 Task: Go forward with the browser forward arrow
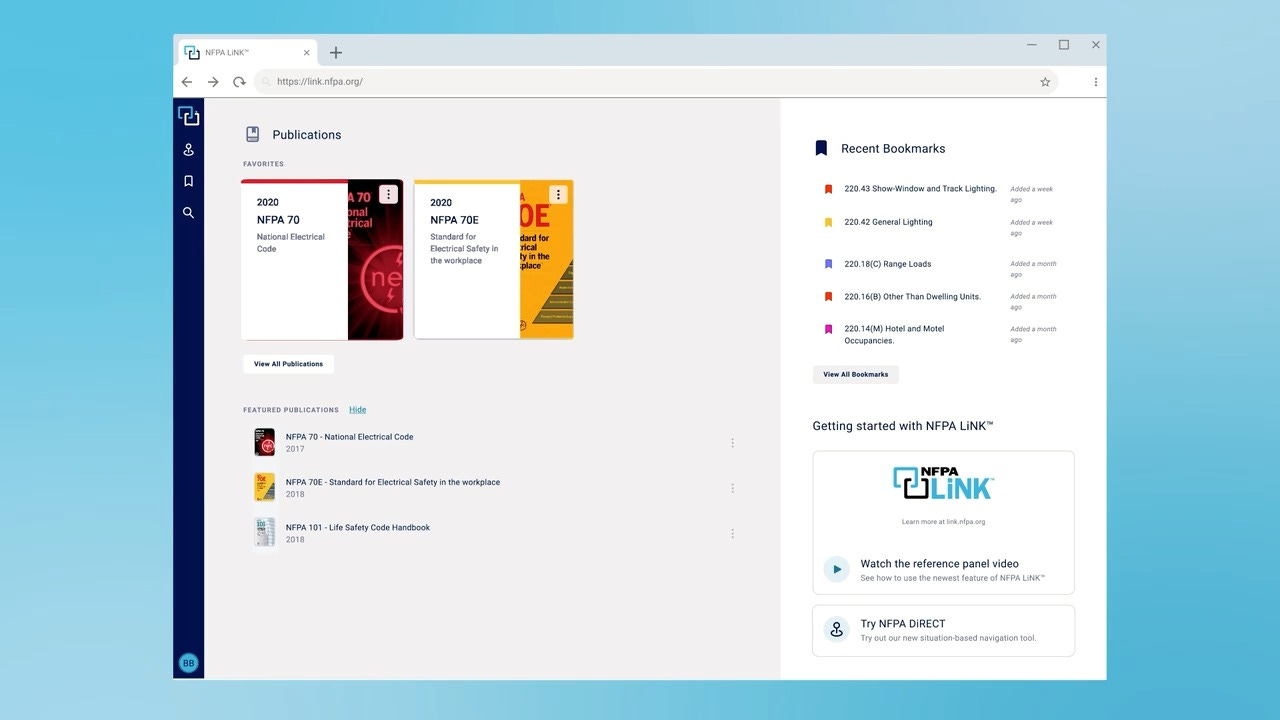213,82
